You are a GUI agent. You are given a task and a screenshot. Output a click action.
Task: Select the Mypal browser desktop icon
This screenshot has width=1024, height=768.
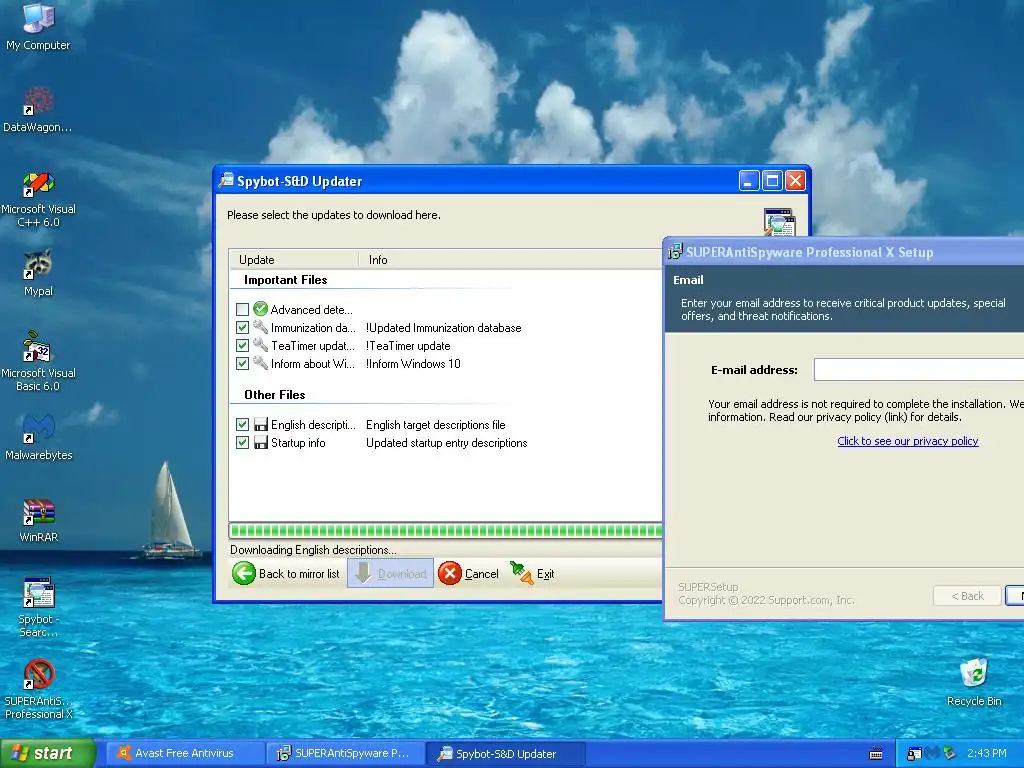[x=38, y=273]
